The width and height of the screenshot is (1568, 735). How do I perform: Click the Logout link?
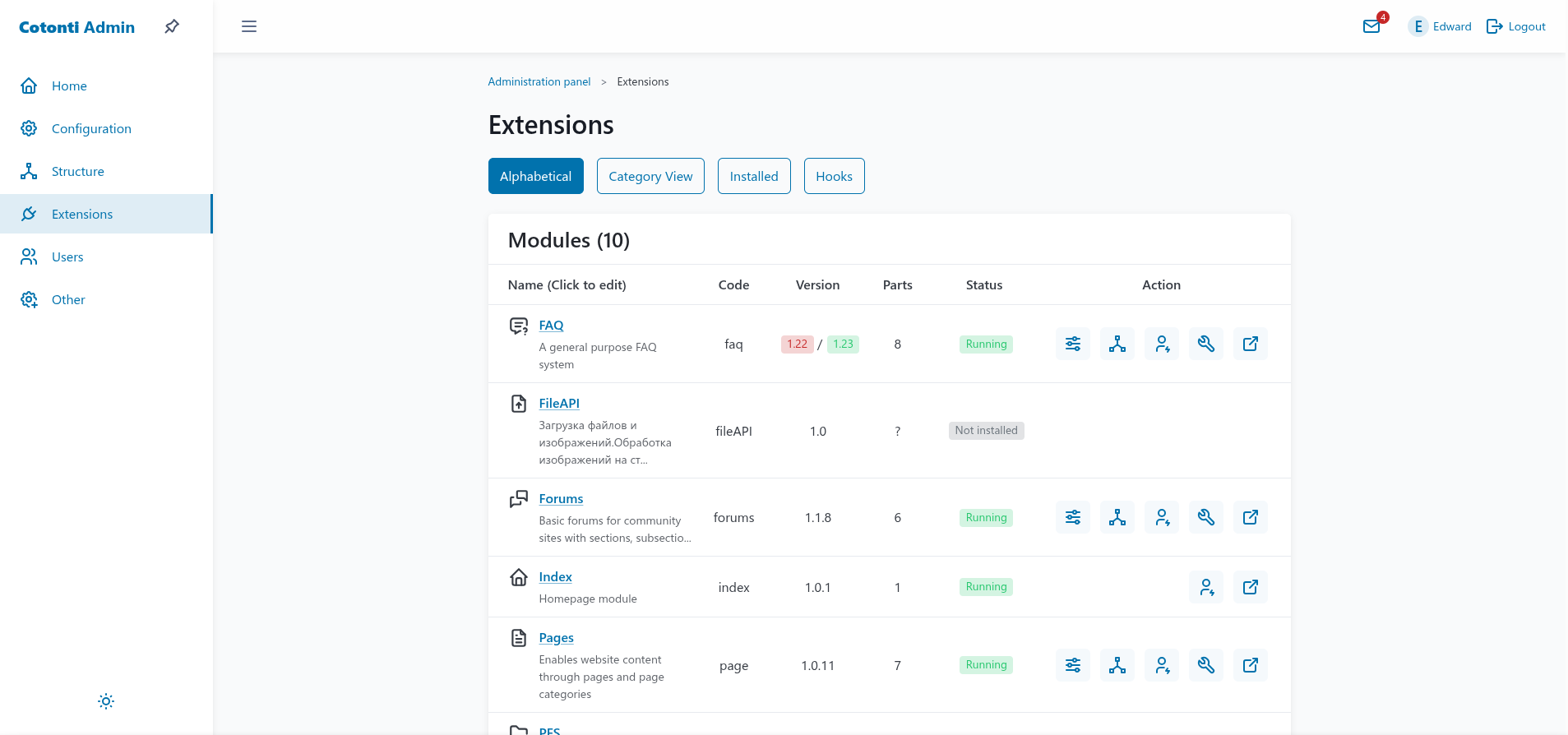pos(1516,26)
